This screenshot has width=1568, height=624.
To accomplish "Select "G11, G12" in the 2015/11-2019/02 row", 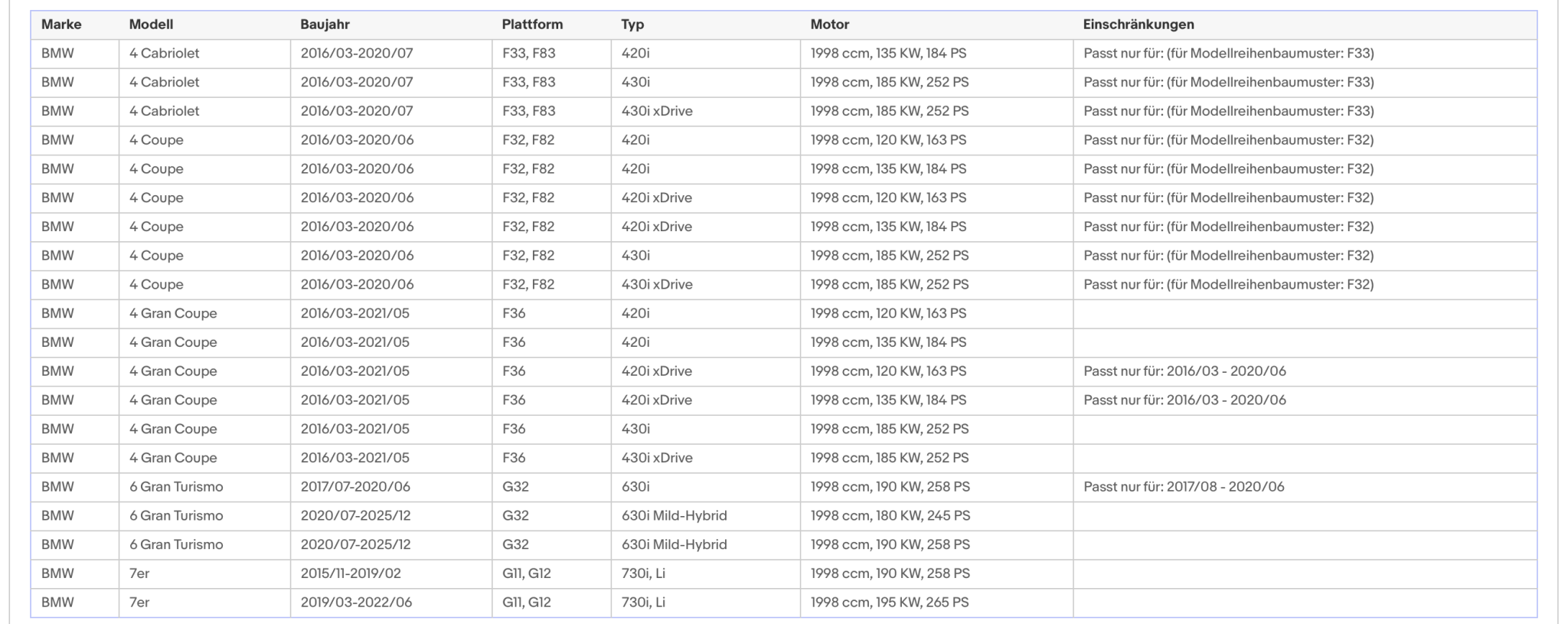I will (x=527, y=573).
